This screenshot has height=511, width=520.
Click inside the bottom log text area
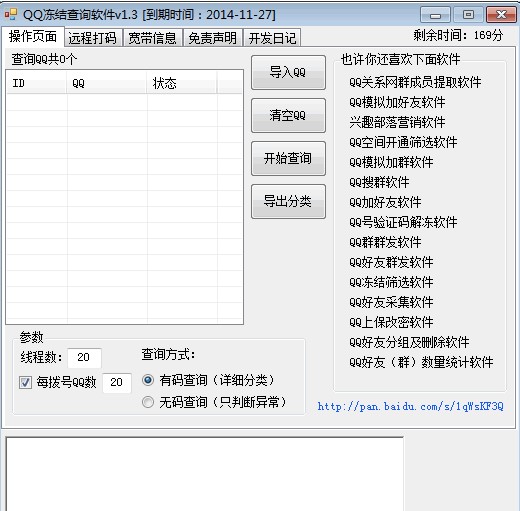click(204, 473)
